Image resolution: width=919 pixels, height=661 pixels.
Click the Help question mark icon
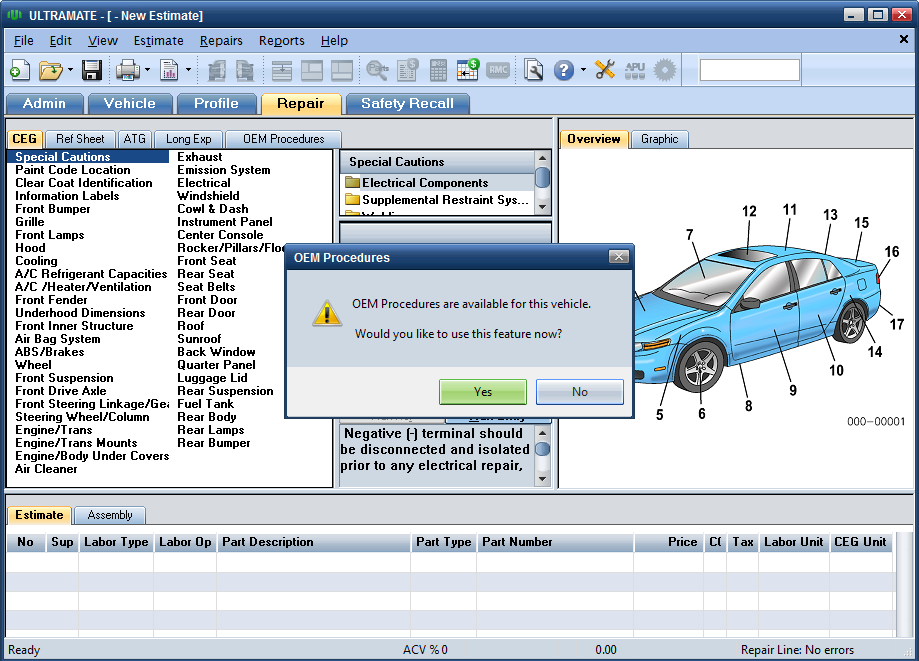point(564,70)
